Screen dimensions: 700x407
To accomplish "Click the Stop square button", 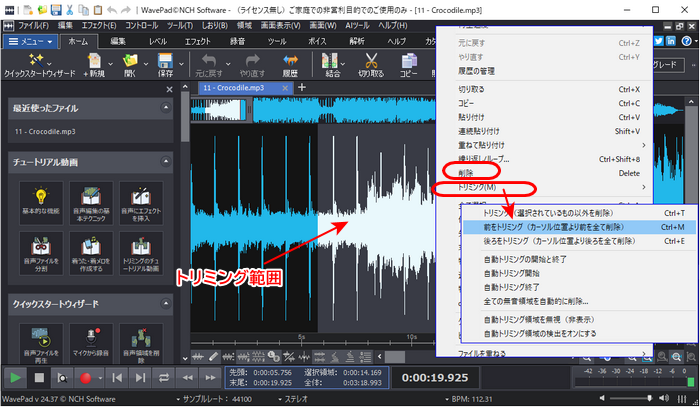I will pos(39,378).
